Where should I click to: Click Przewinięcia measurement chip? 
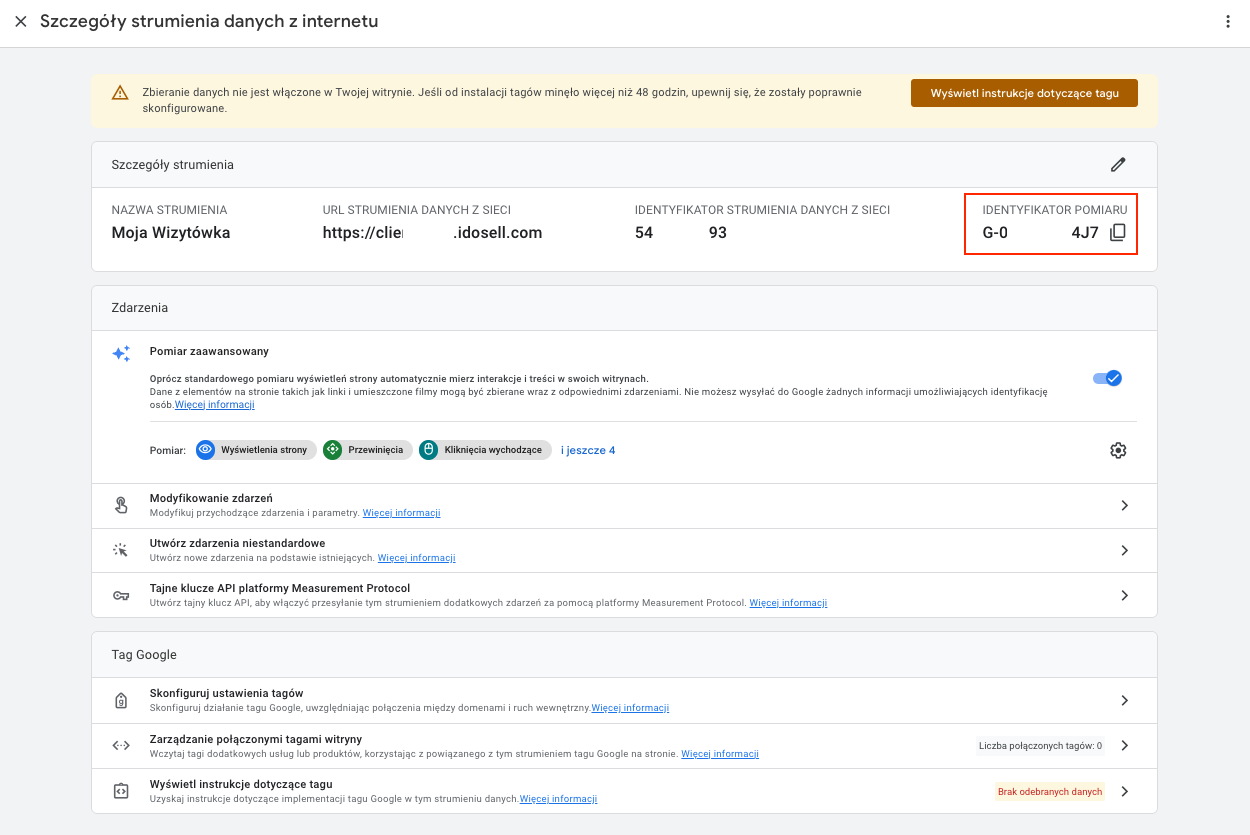click(x=367, y=450)
